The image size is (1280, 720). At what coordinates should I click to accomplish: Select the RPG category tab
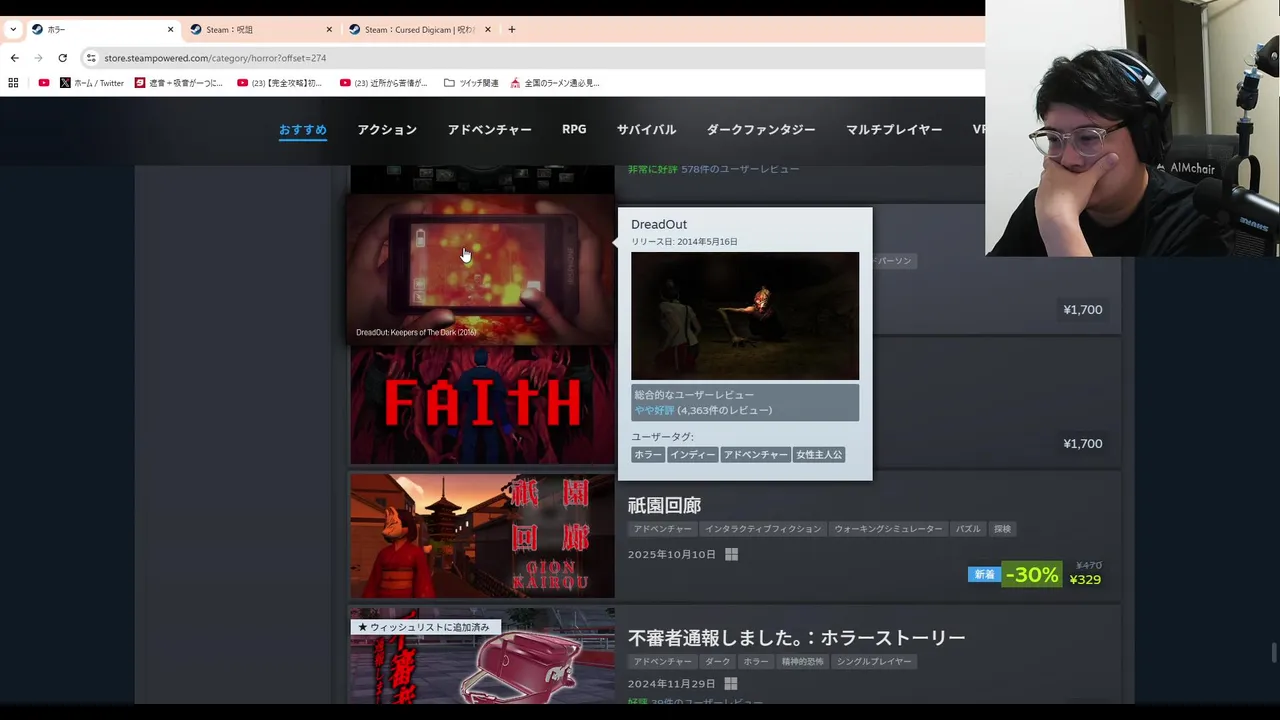tap(574, 130)
